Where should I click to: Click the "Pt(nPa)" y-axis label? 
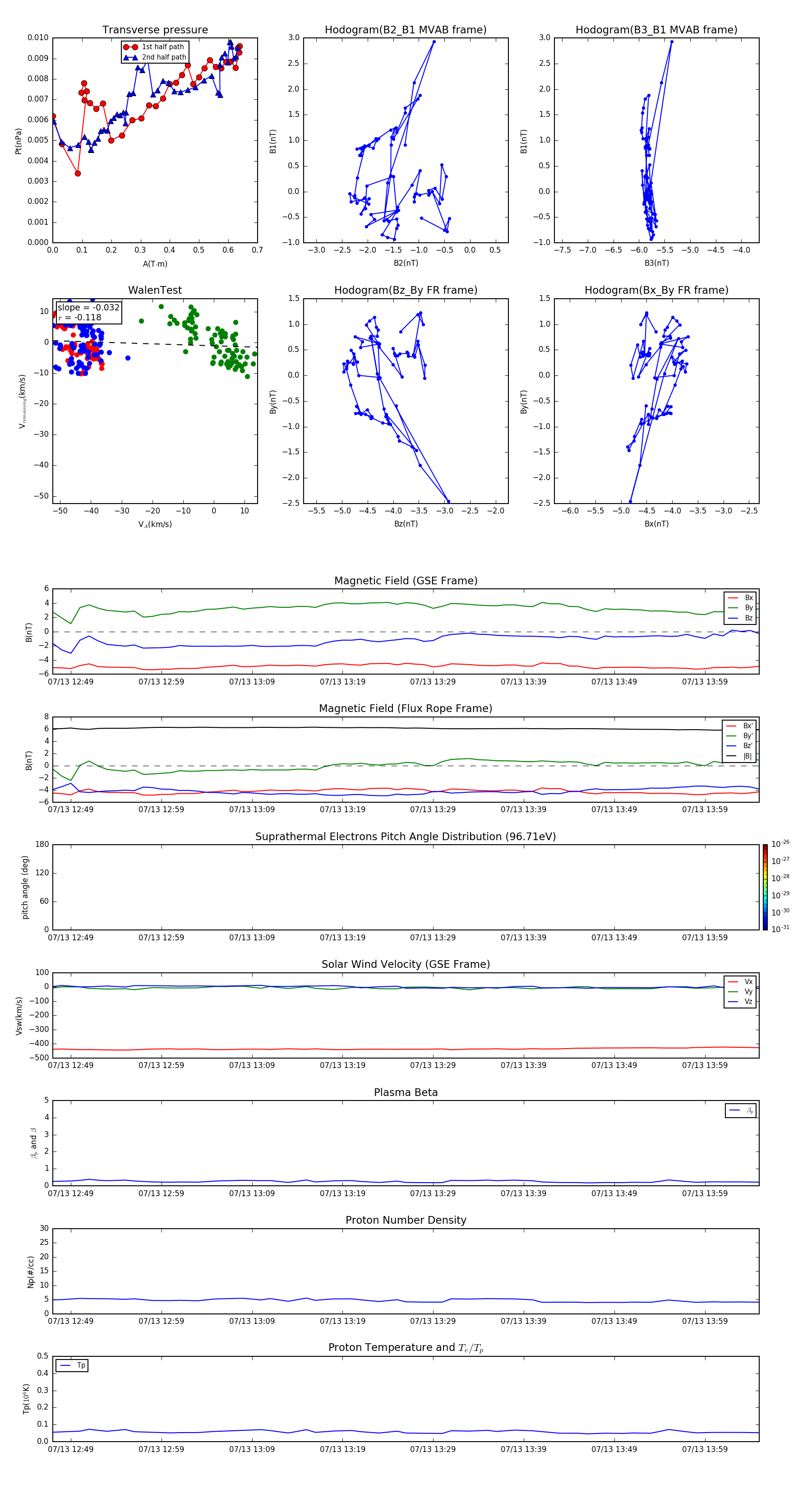click(18, 141)
